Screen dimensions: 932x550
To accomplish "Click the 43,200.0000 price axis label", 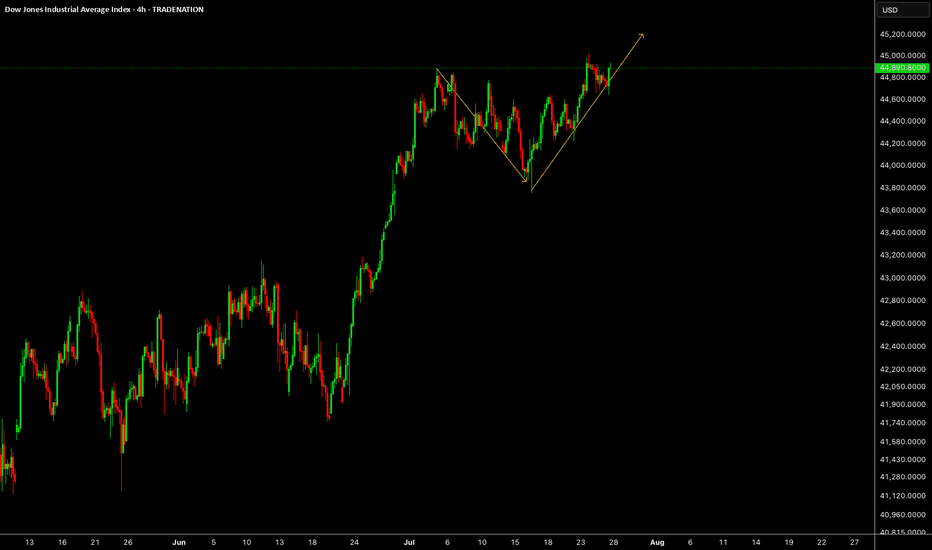I will coord(902,255).
